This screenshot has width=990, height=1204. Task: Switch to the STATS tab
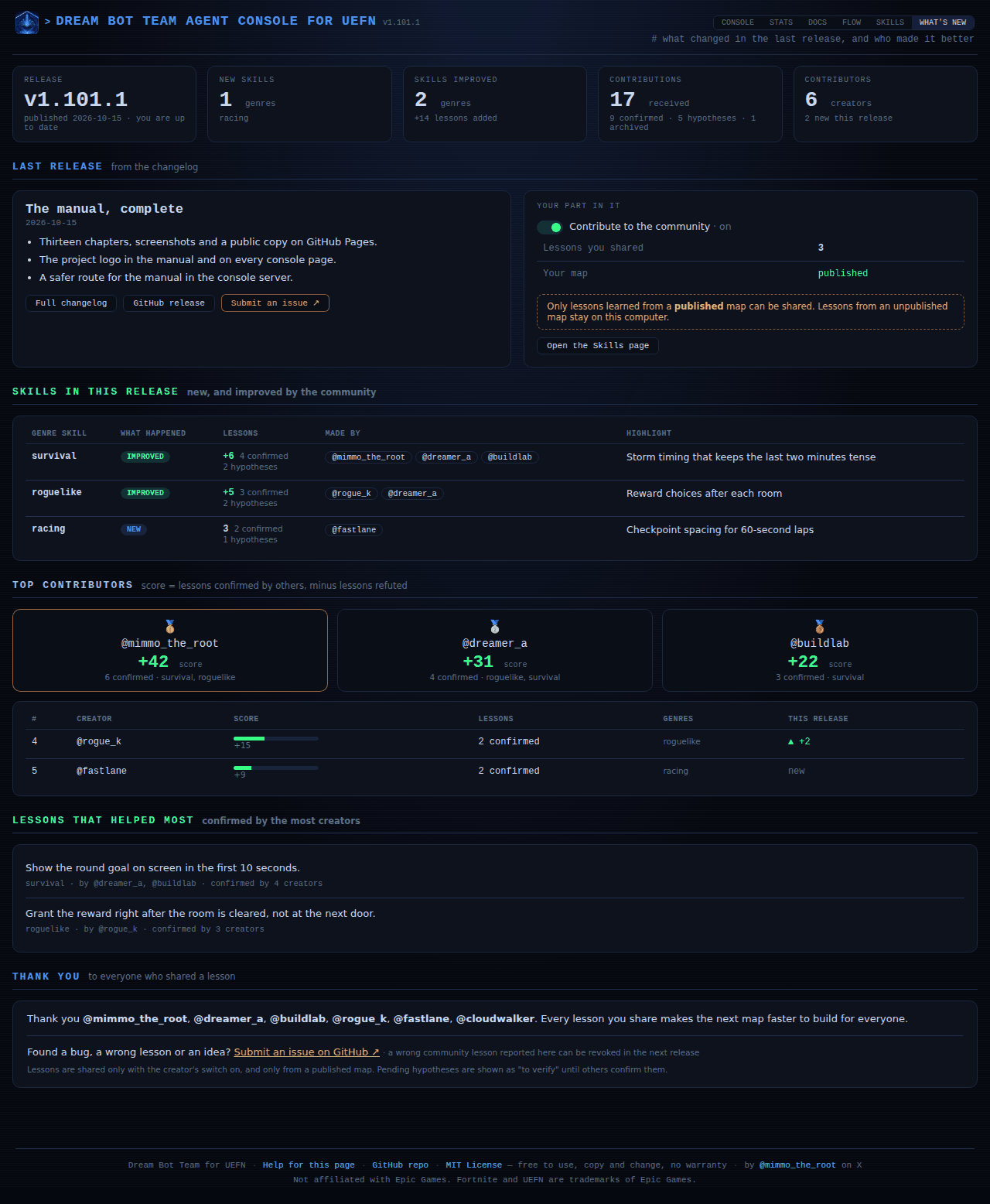(780, 22)
